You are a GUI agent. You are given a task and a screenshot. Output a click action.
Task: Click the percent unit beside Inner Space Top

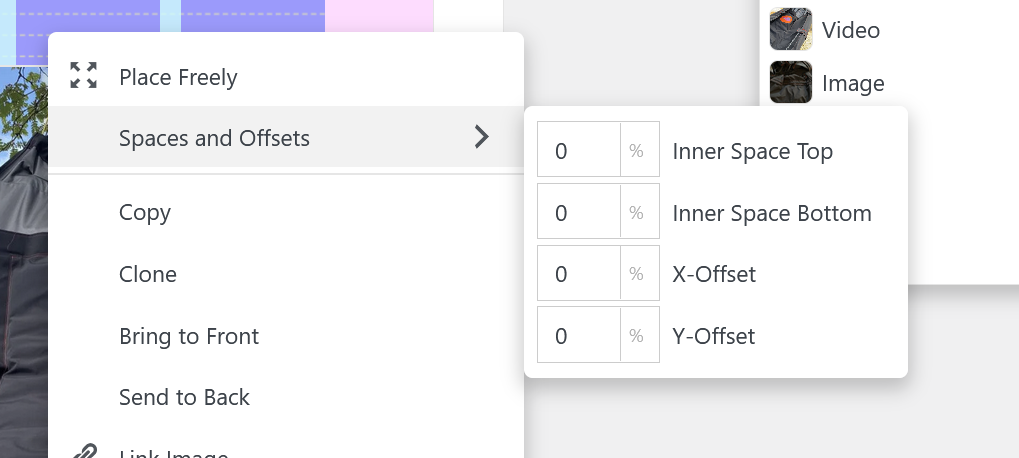[x=637, y=151]
